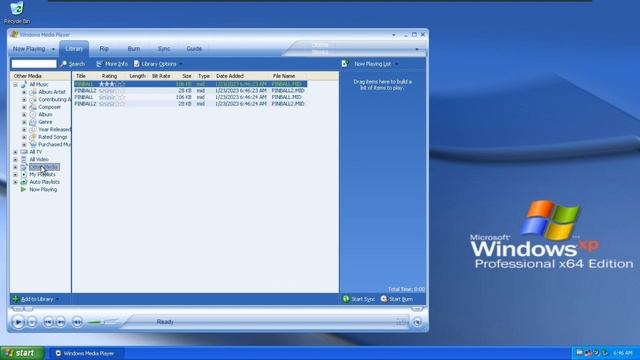The width and height of the screenshot is (640, 360).
Task: Switch to the Burn tab
Action: (133, 49)
